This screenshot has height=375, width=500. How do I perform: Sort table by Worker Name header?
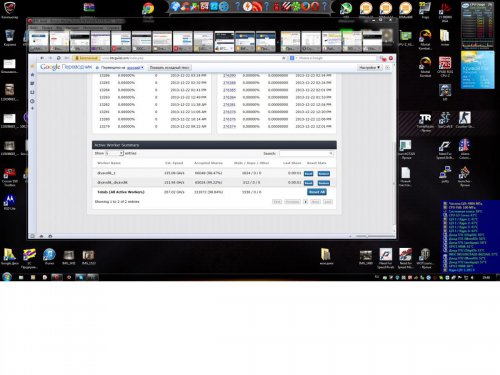(x=109, y=163)
